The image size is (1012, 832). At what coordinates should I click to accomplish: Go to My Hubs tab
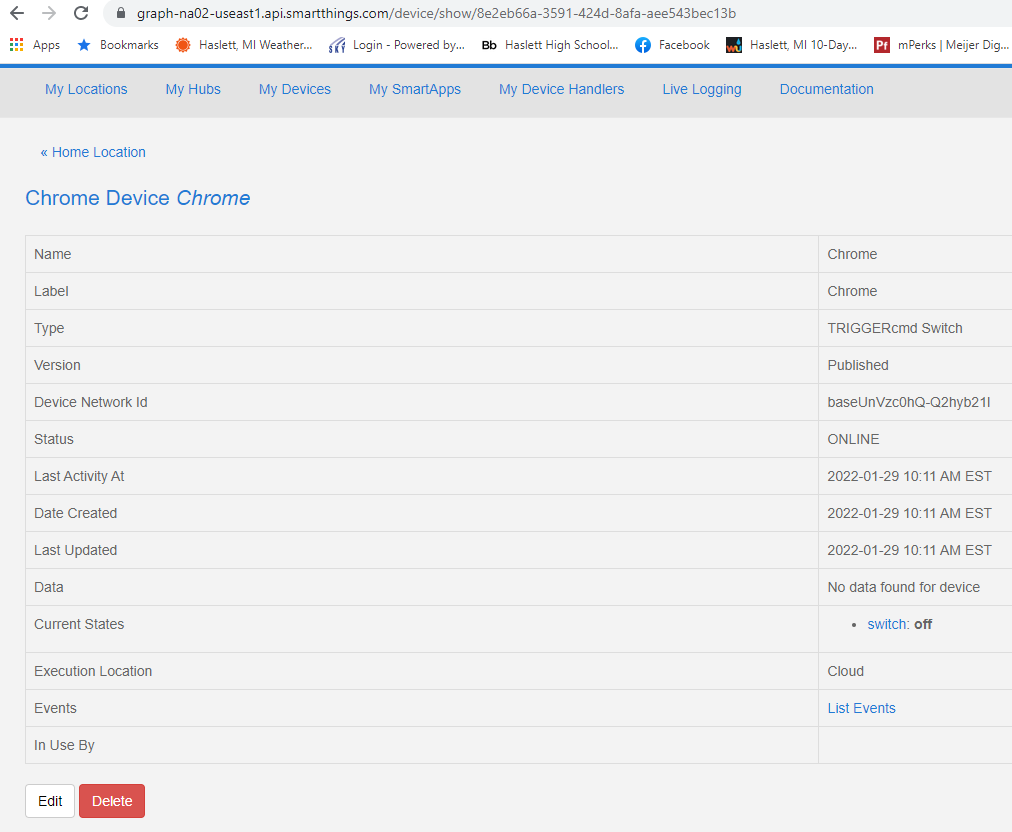pyautogui.click(x=193, y=89)
